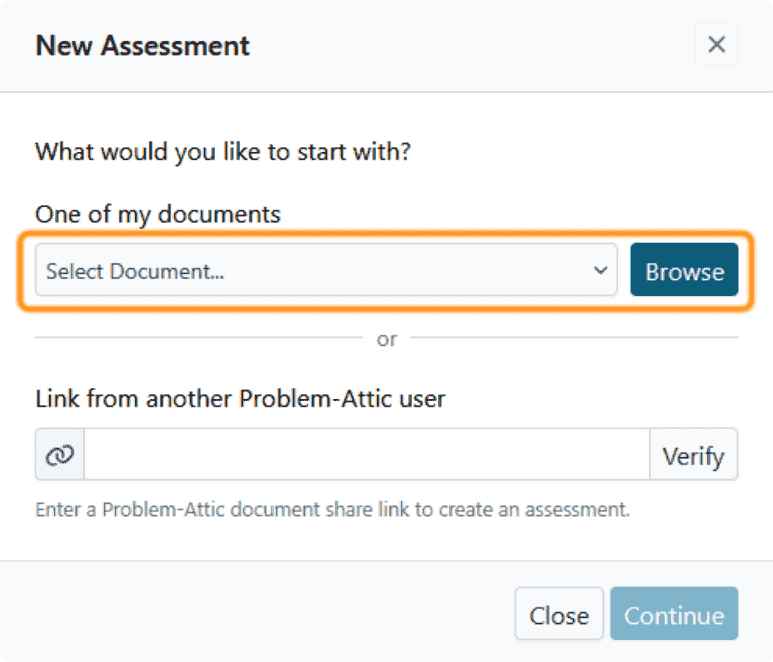Click 'What would you like to start with?' prompt
Screen dimensions: 773x662
pos(223,153)
